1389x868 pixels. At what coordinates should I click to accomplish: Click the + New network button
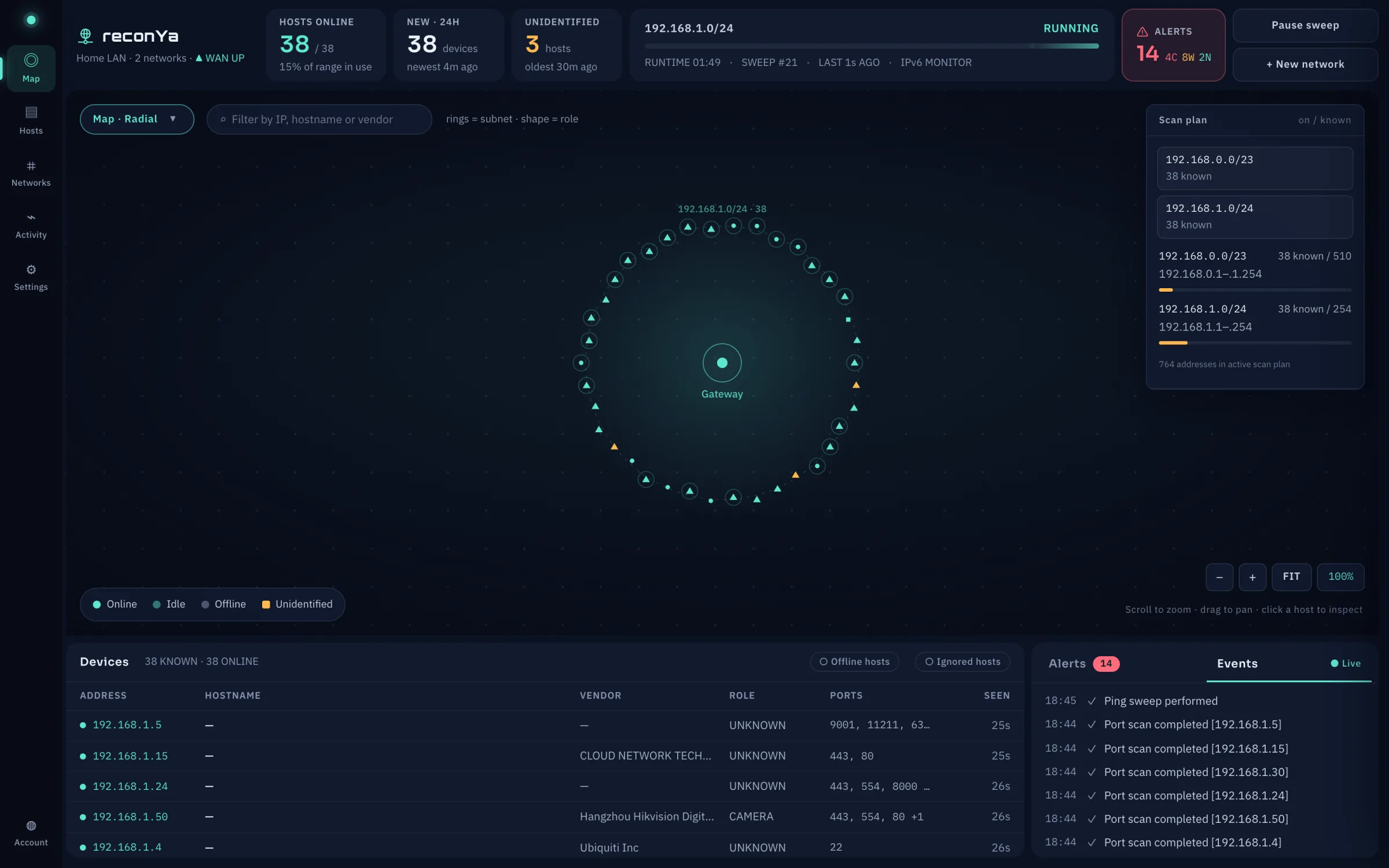(x=1305, y=64)
